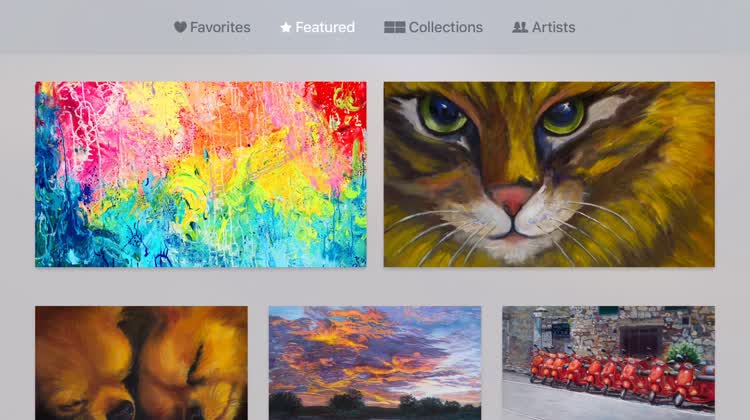Select the Featured tab label

click(325, 27)
